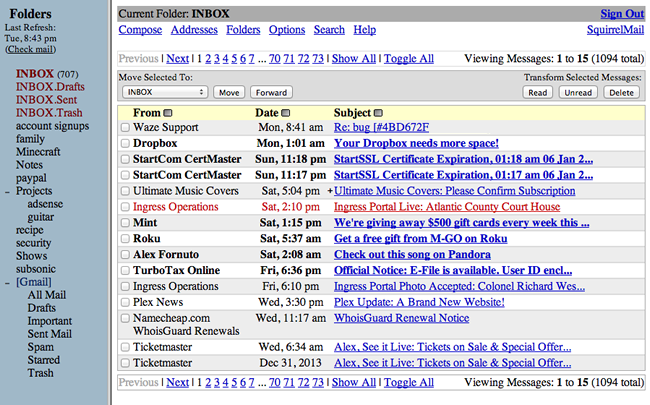Image resolution: width=650 pixels, height=405 pixels.
Task: Go to Options in the top menu
Action: point(287,31)
